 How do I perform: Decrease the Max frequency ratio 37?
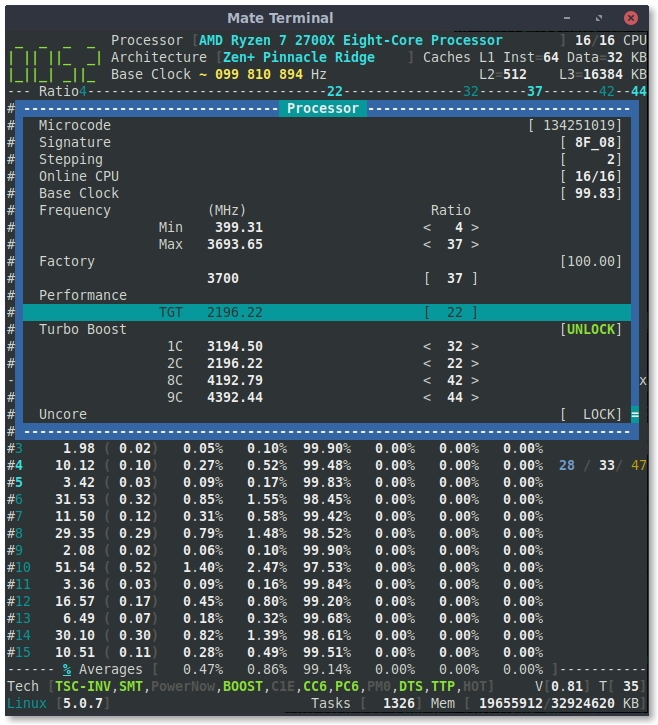[x=427, y=245]
